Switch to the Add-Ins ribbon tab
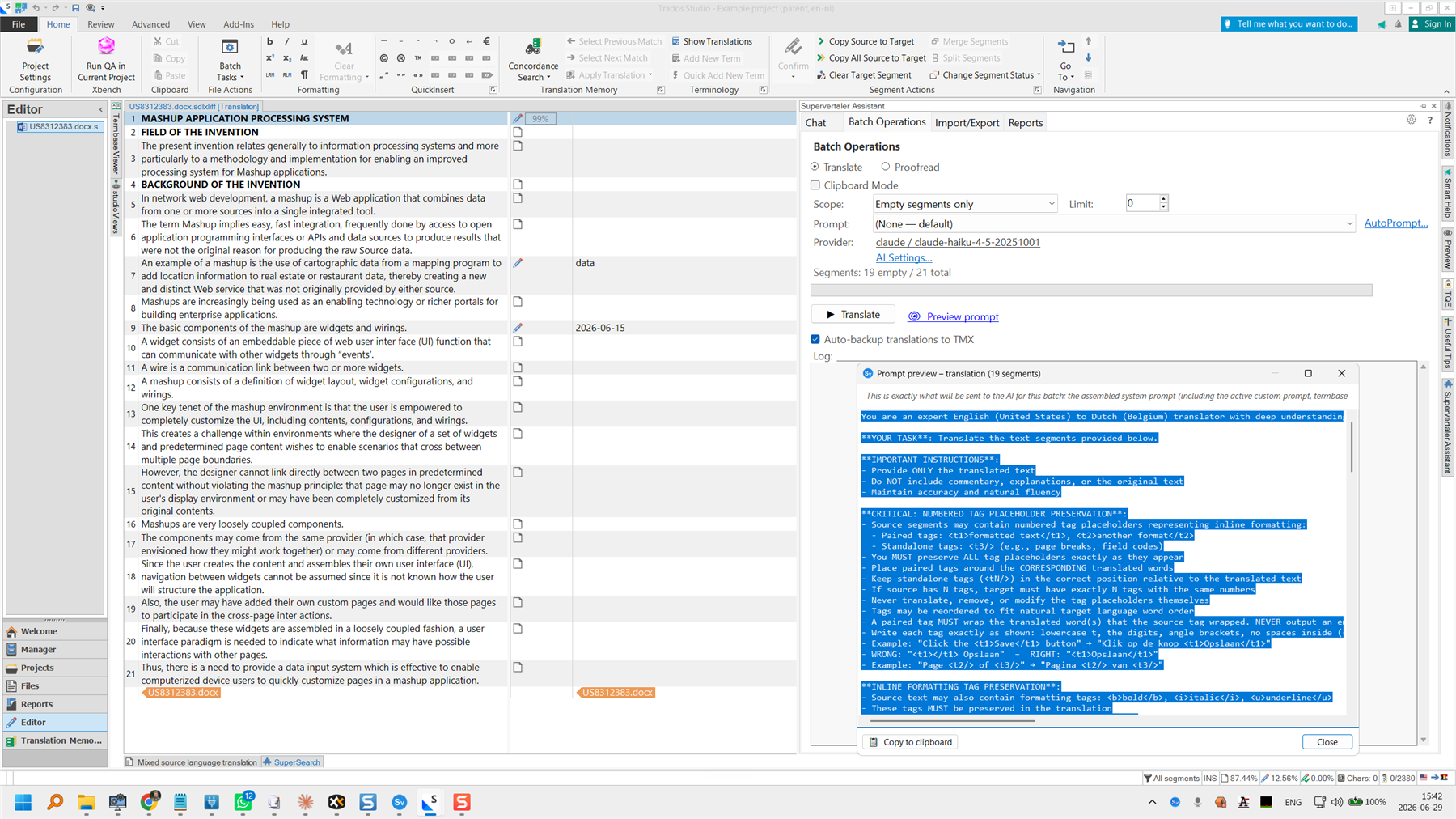 click(239, 24)
